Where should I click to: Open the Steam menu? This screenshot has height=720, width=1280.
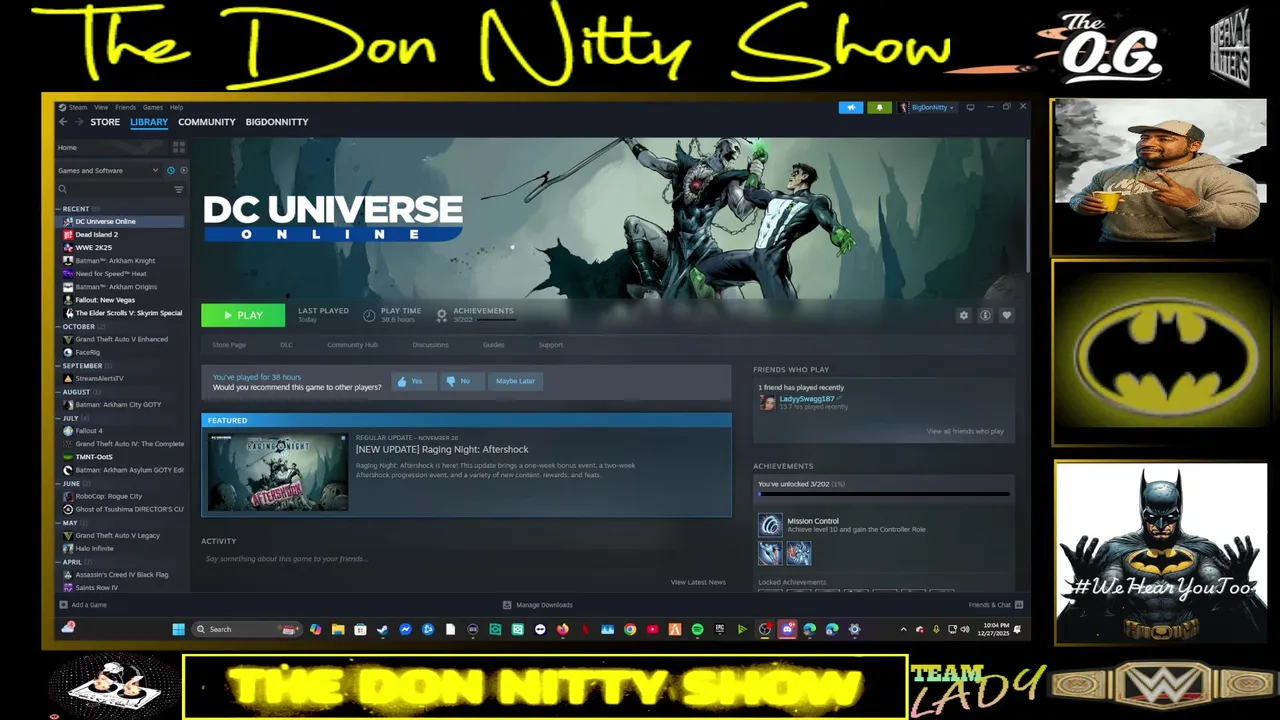coord(78,107)
